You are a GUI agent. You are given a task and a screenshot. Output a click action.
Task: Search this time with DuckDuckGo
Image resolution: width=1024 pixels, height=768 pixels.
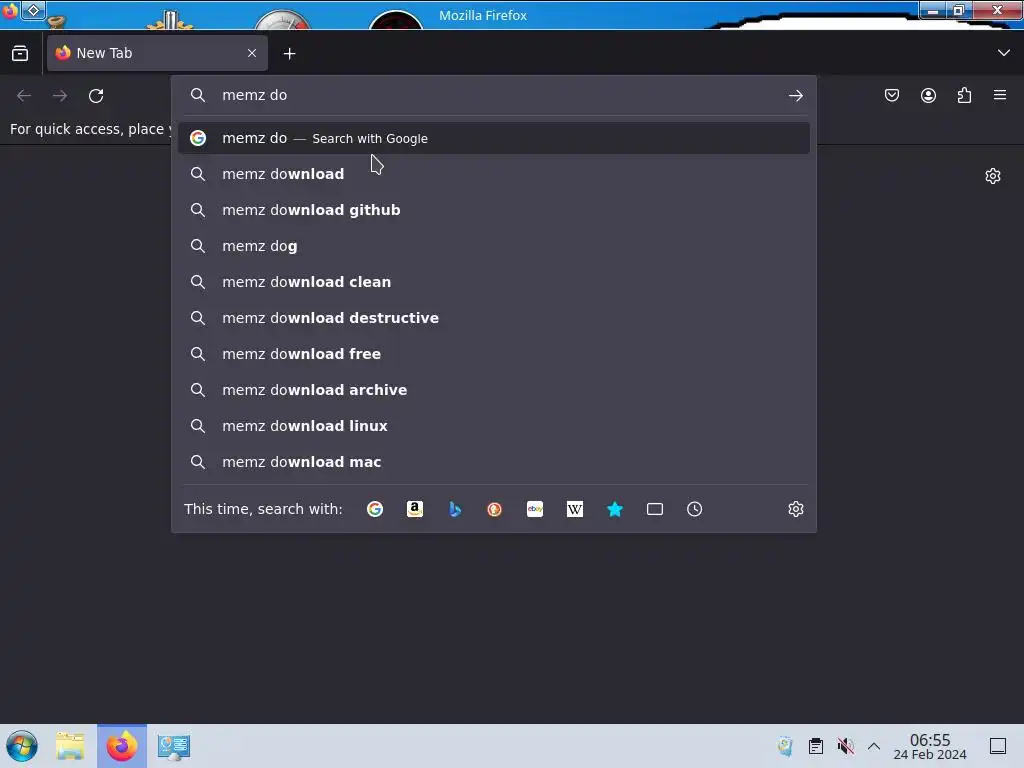(494, 509)
